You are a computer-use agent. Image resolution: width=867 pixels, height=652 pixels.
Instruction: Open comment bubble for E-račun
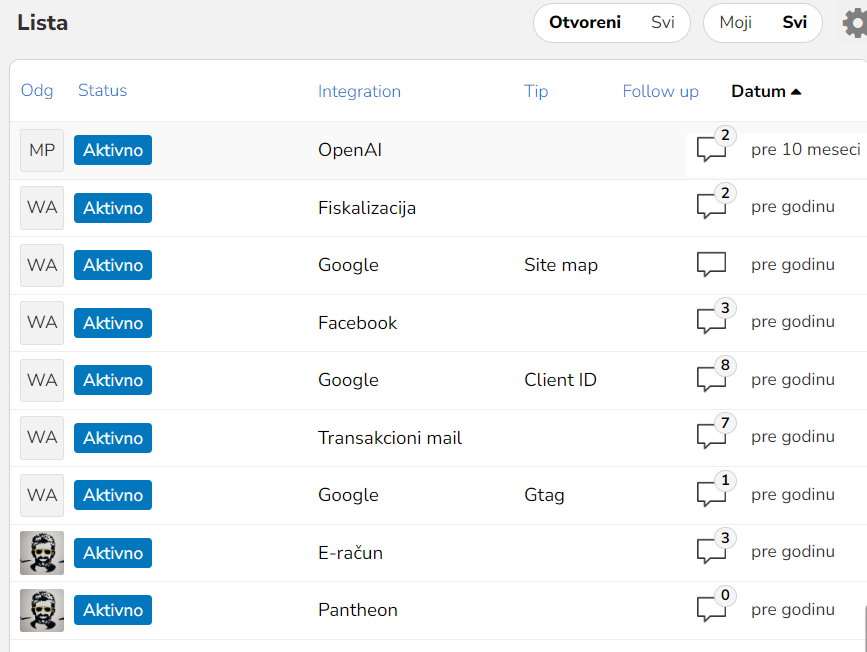pyautogui.click(x=711, y=552)
